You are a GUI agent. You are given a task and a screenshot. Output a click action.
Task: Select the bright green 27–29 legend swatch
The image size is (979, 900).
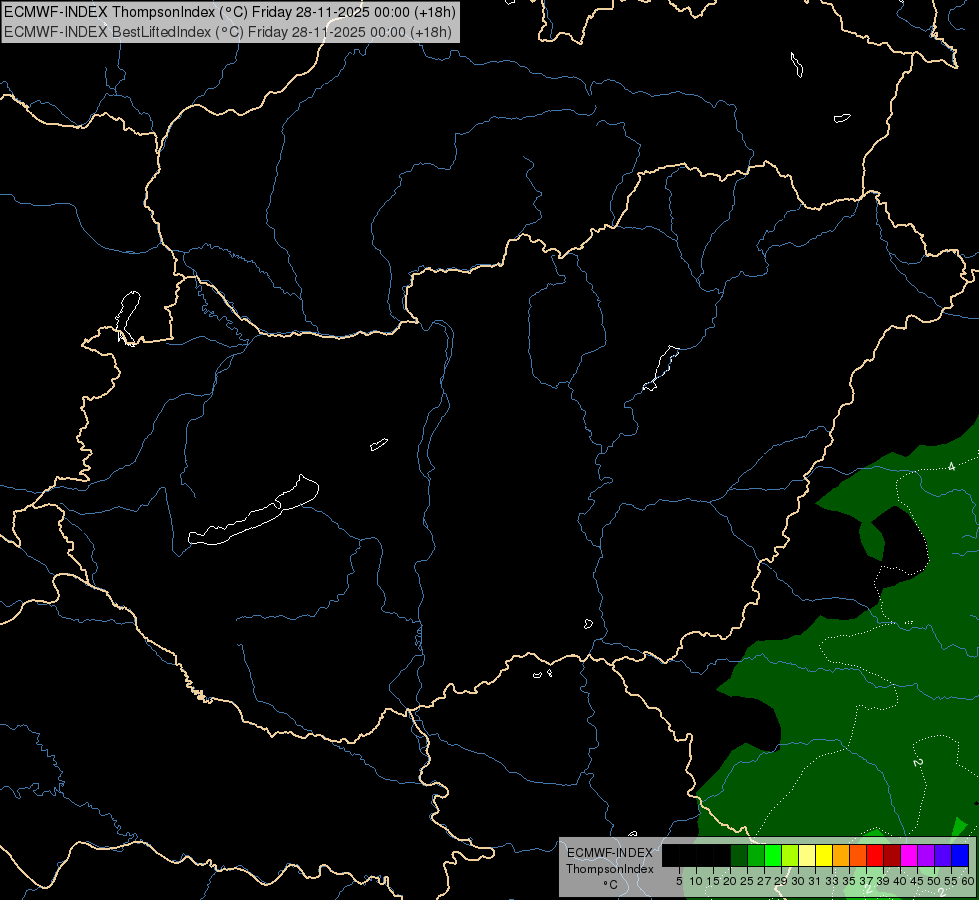(773, 856)
